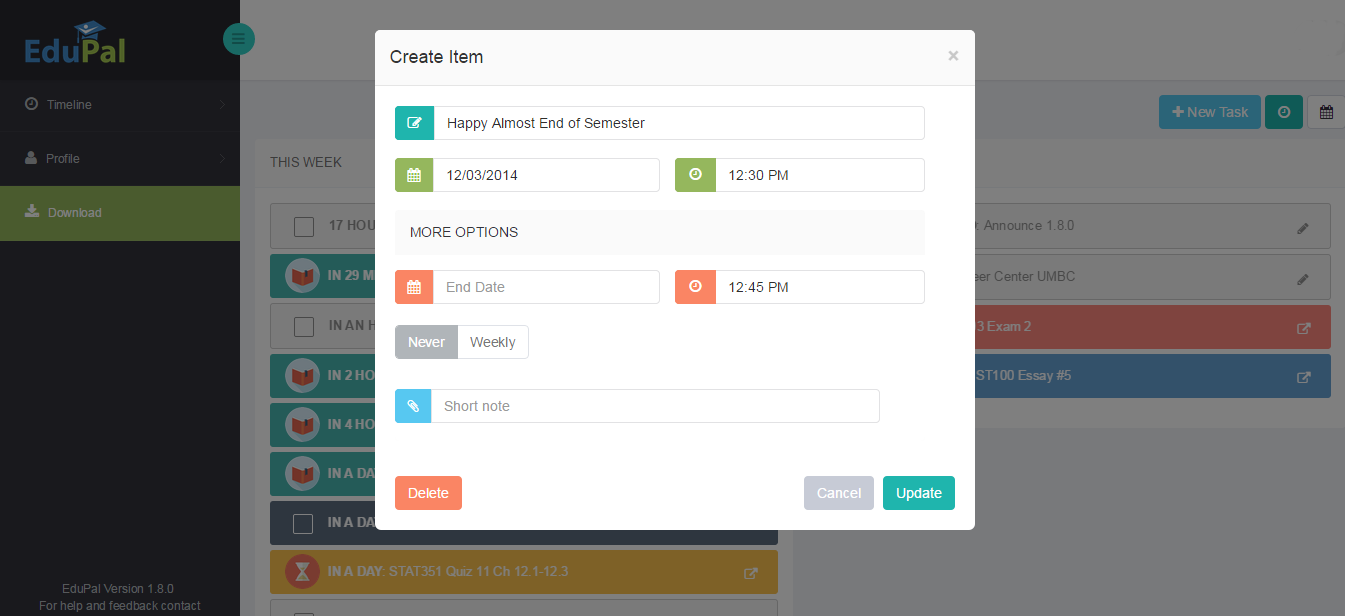This screenshot has width=1345, height=616.
Task: Click the item title input field
Action: [679, 123]
